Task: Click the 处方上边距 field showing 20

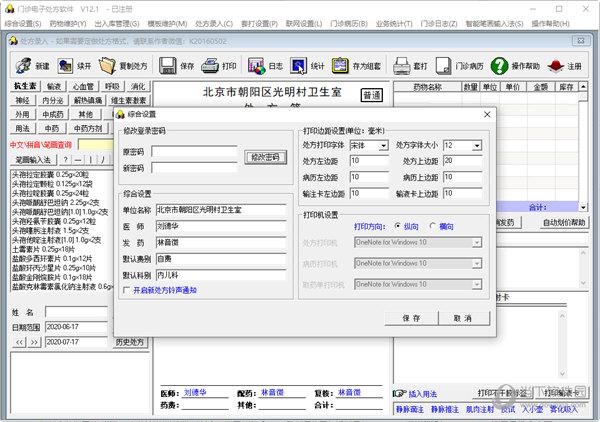Action: [x=463, y=161]
